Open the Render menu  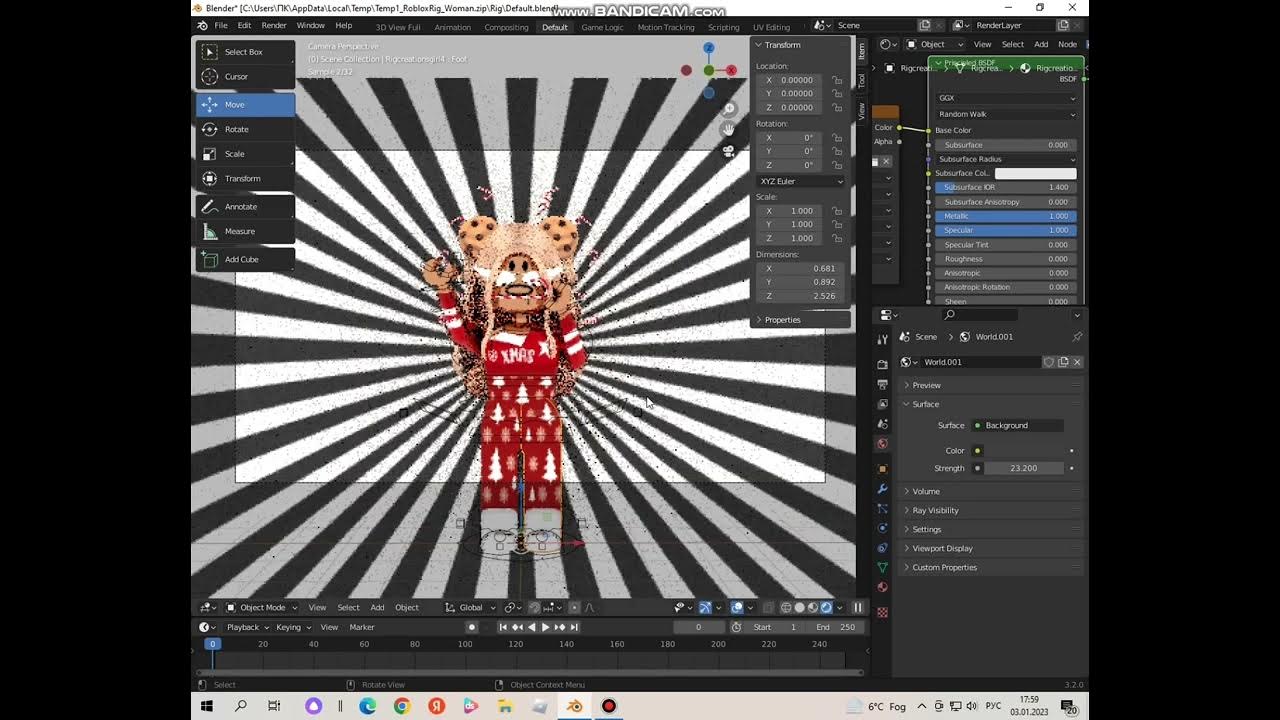click(x=273, y=25)
